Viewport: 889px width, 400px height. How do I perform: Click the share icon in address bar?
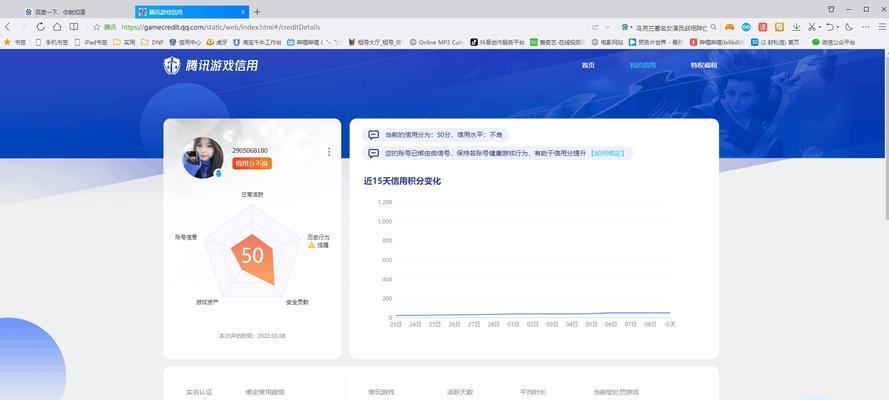point(595,27)
